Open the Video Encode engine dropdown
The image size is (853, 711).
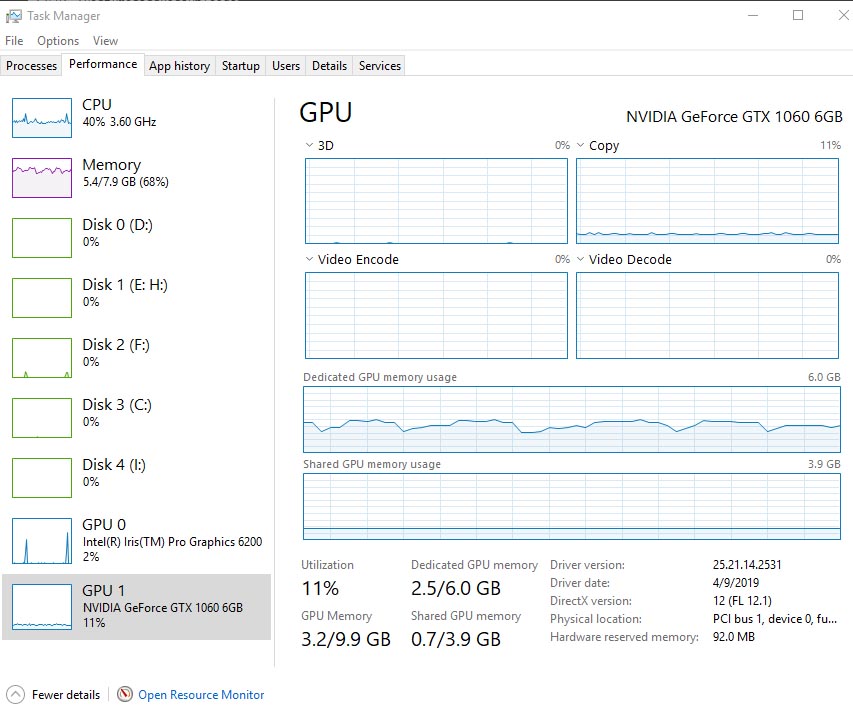309,259
